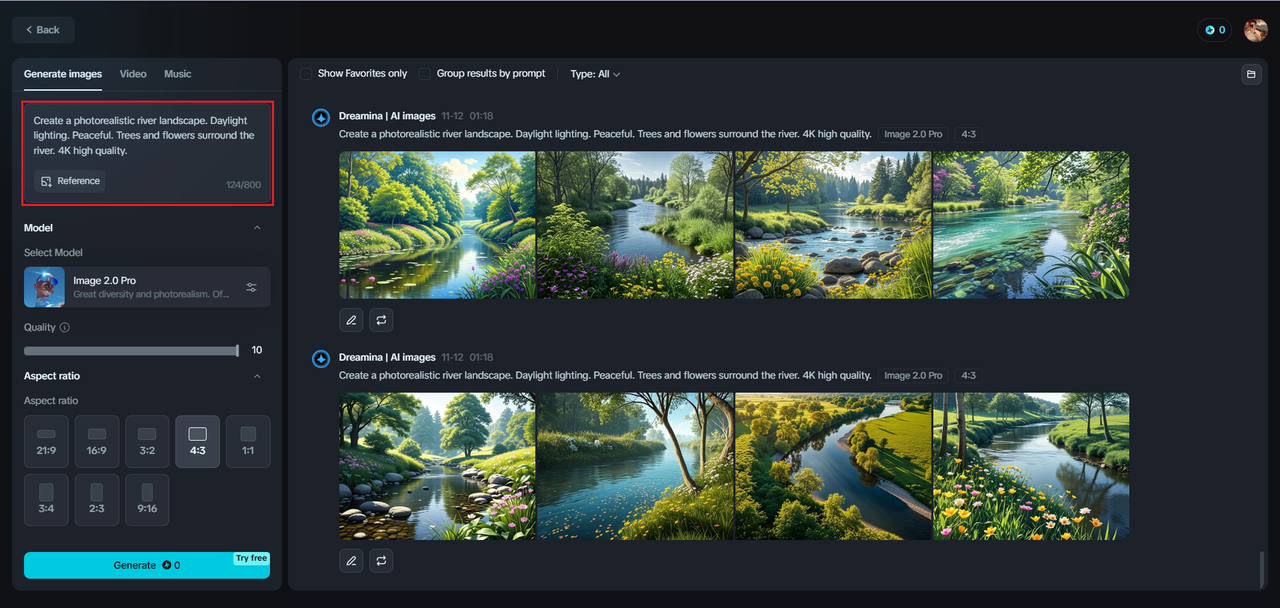Collapse the Model section chevron
This screenshot has height=608, width=1280.
[x=257, y=228]
